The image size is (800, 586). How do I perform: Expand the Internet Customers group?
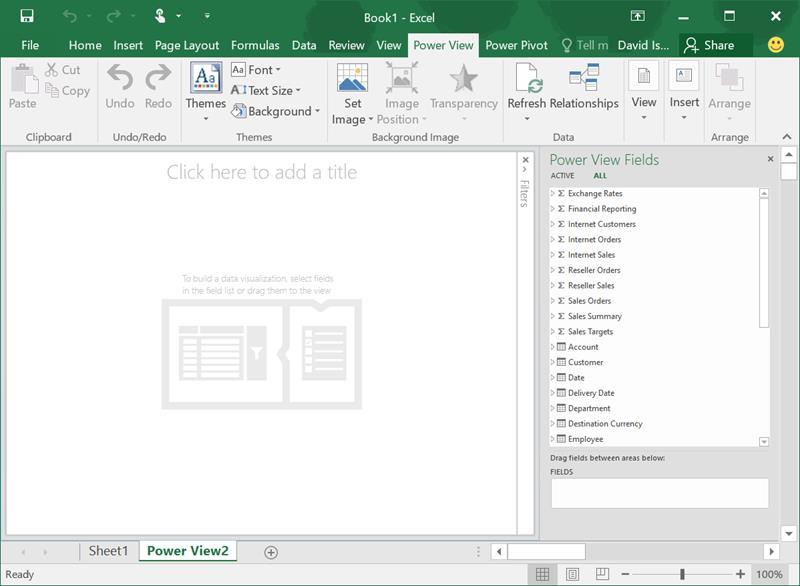pyautogui.click(x=553, y=224)
